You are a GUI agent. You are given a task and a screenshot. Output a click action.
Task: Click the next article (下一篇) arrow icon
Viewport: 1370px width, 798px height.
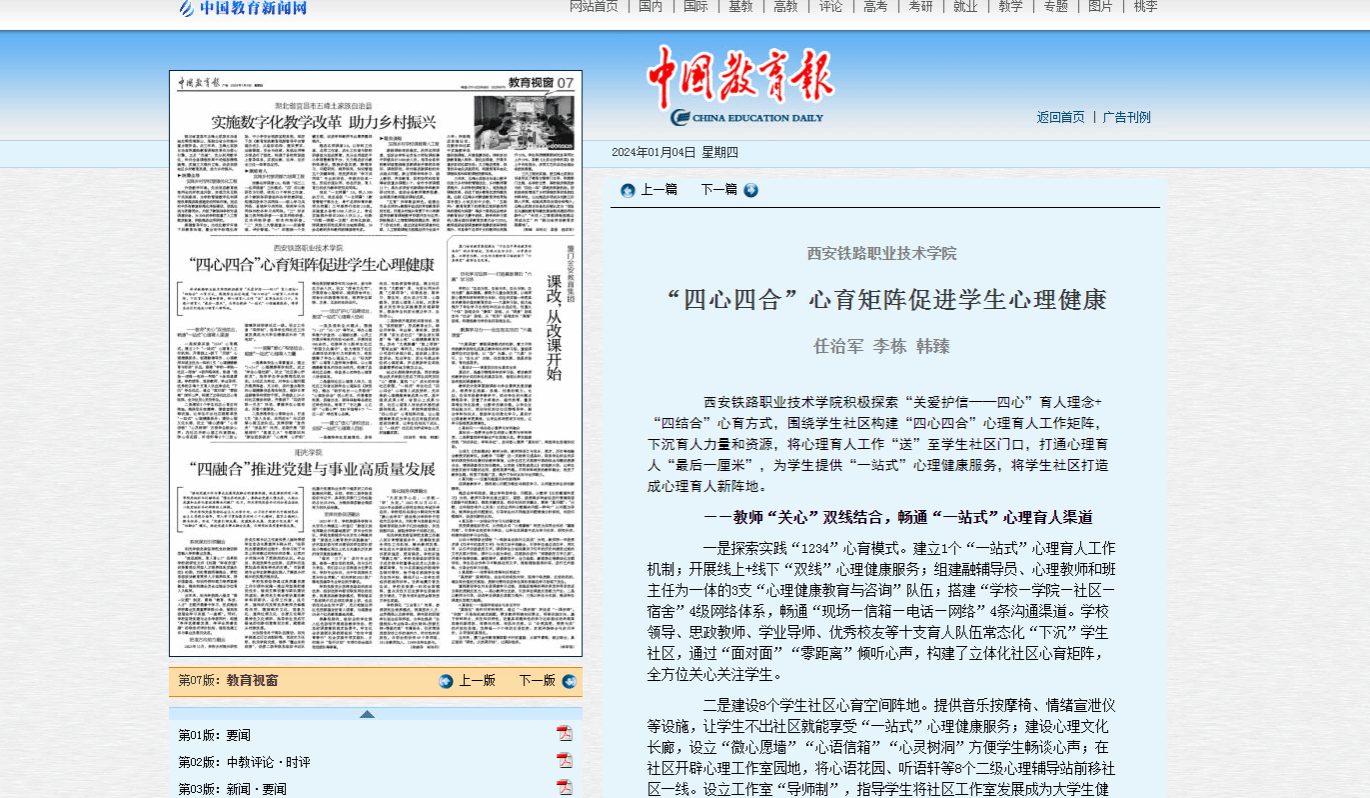point(750,190)
